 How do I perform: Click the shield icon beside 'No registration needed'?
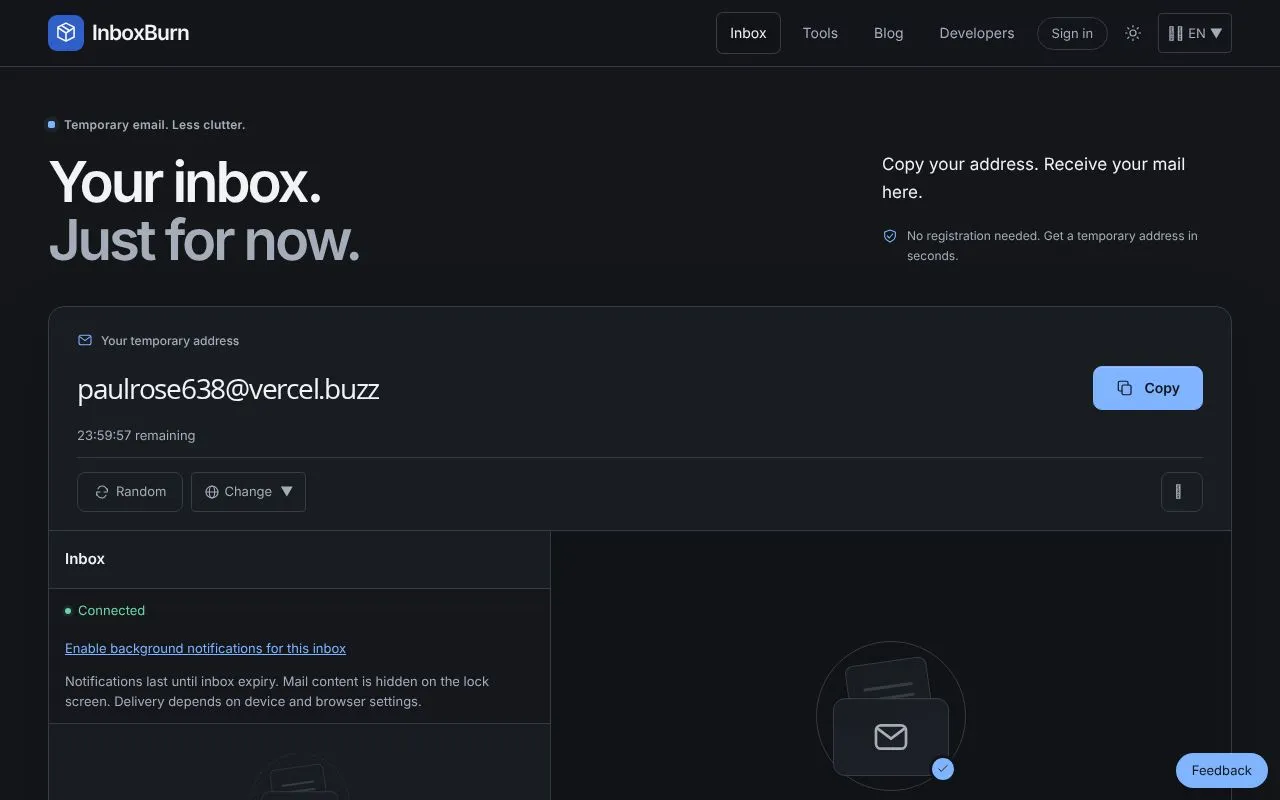click(x=890, y=236)
